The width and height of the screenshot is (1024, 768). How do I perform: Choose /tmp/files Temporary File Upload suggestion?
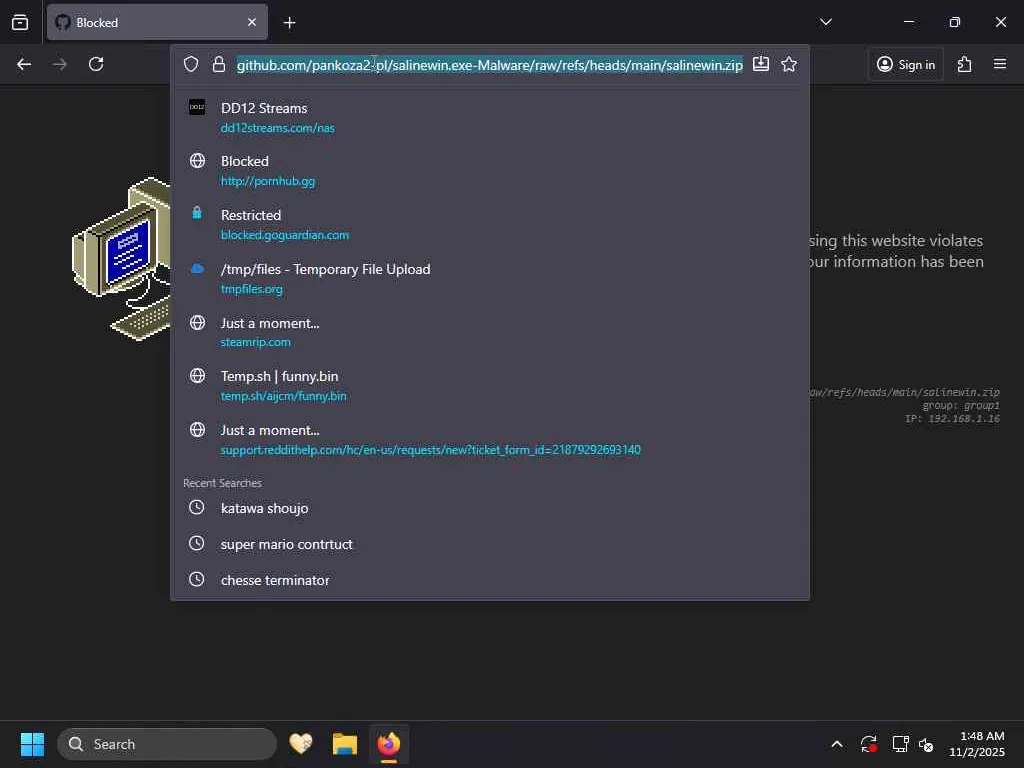coord(490,279)
